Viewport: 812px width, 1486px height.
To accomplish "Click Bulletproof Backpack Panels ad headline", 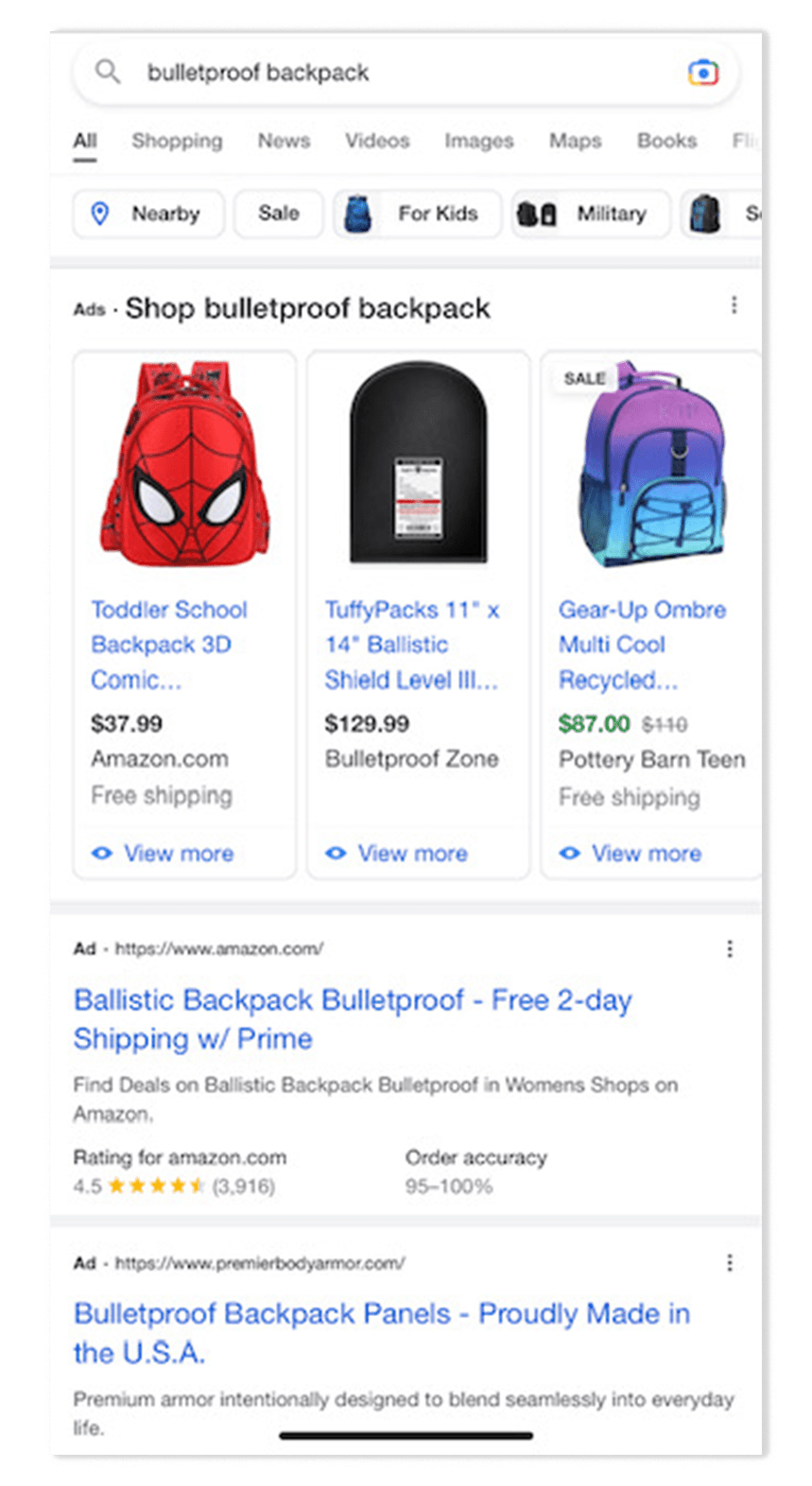I will pos(381,1333).
